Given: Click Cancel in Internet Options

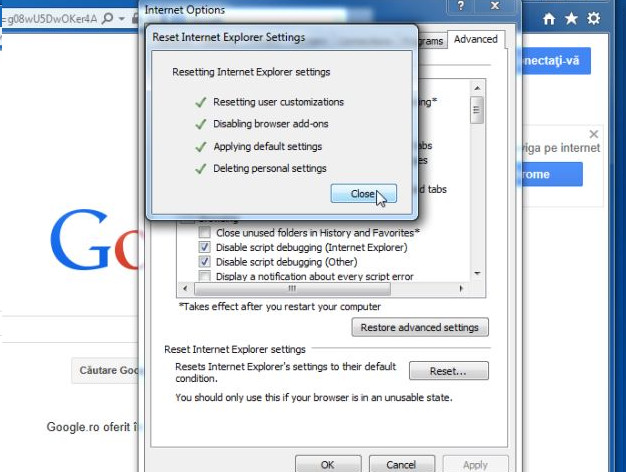Looking at the screenshot, I should pyautogui.click(x=402, y=464).
